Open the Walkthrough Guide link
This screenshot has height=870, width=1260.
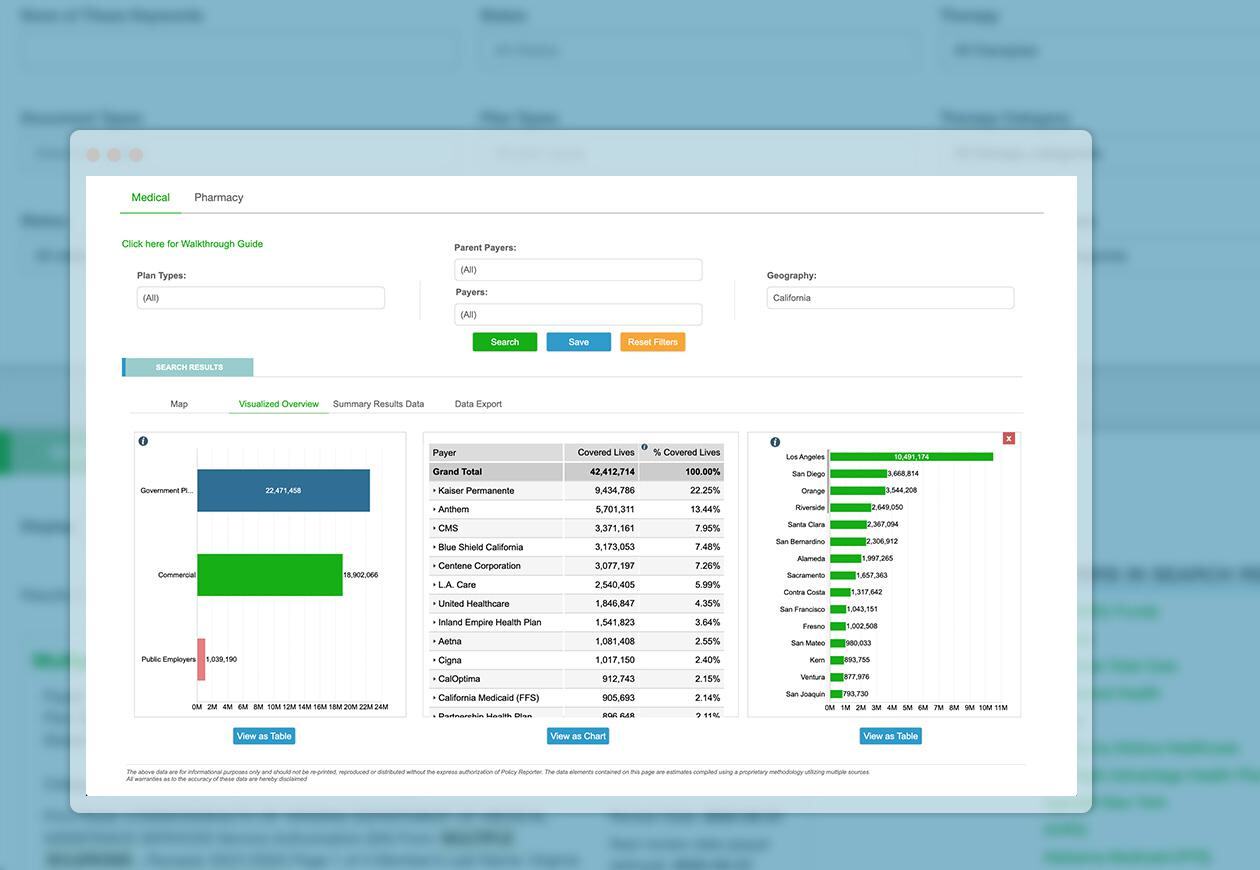pyautogui.click(x=192, y=243)
